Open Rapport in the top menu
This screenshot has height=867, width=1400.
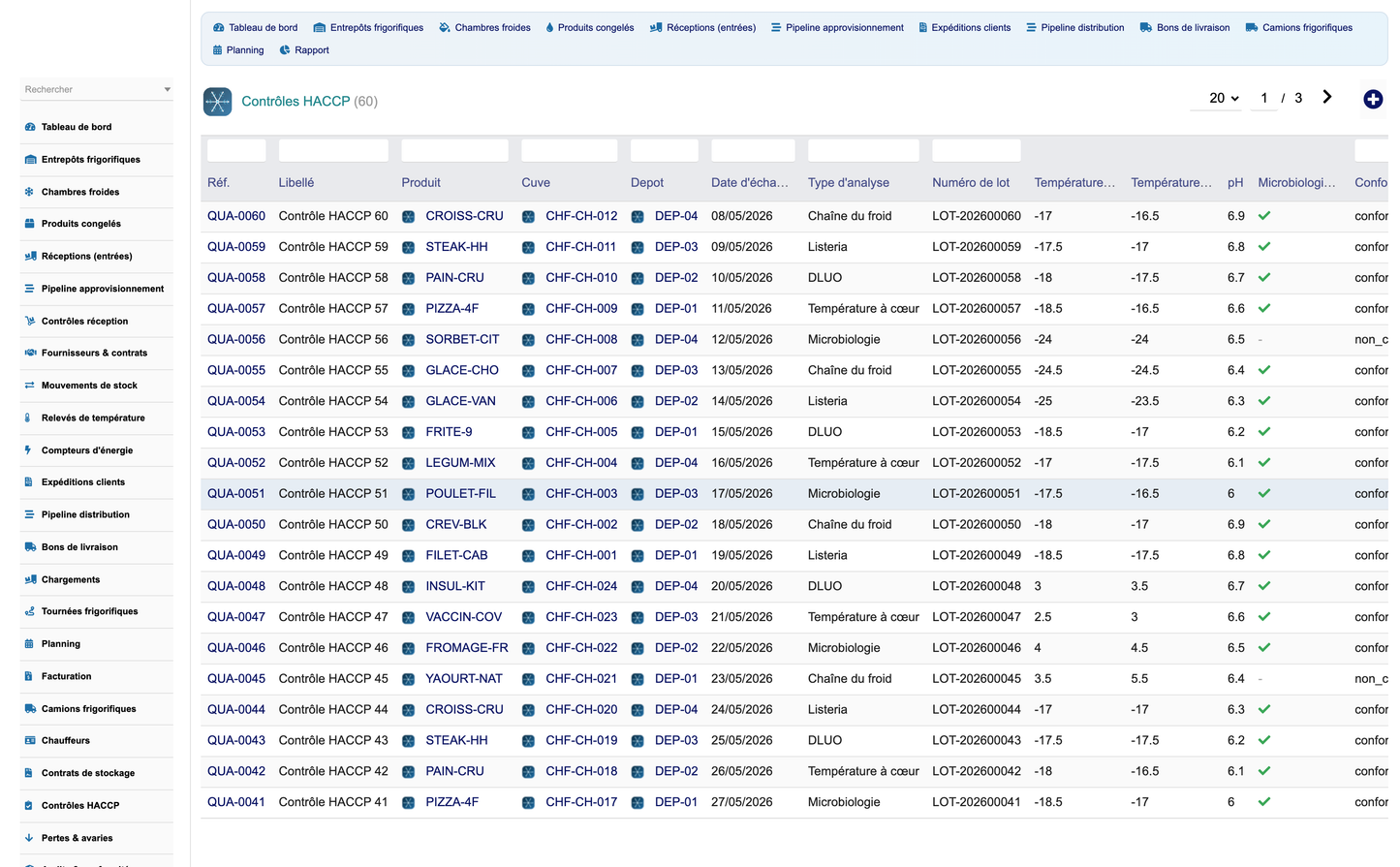[x=304, y=50]
